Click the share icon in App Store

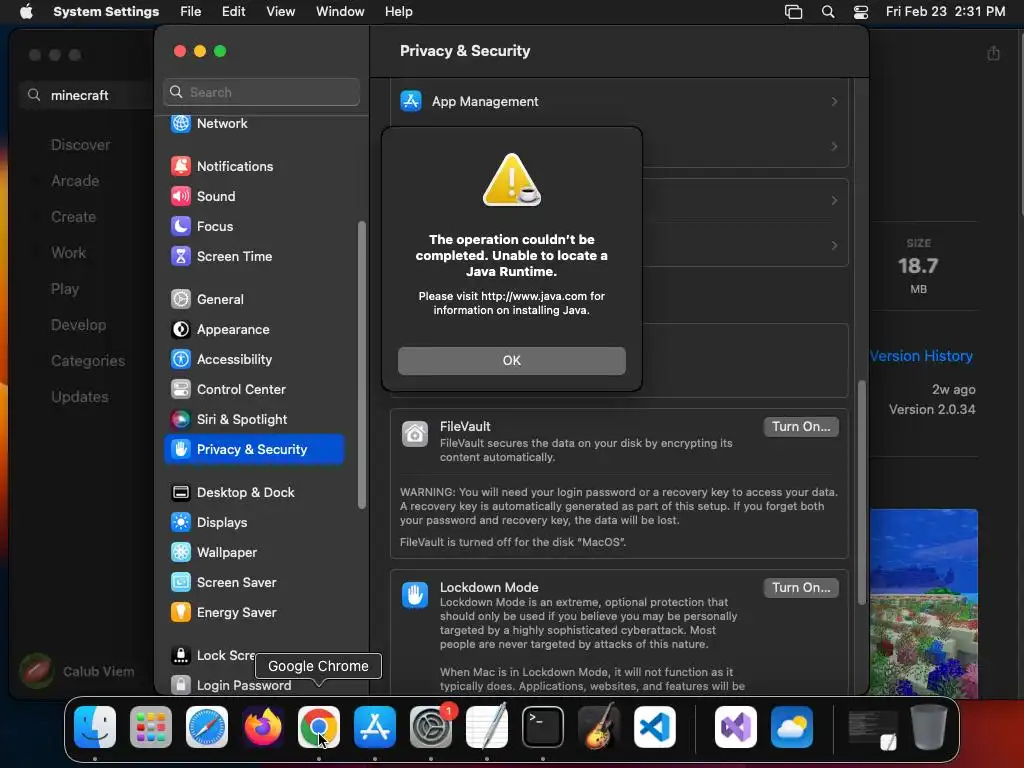pos(993,53)
